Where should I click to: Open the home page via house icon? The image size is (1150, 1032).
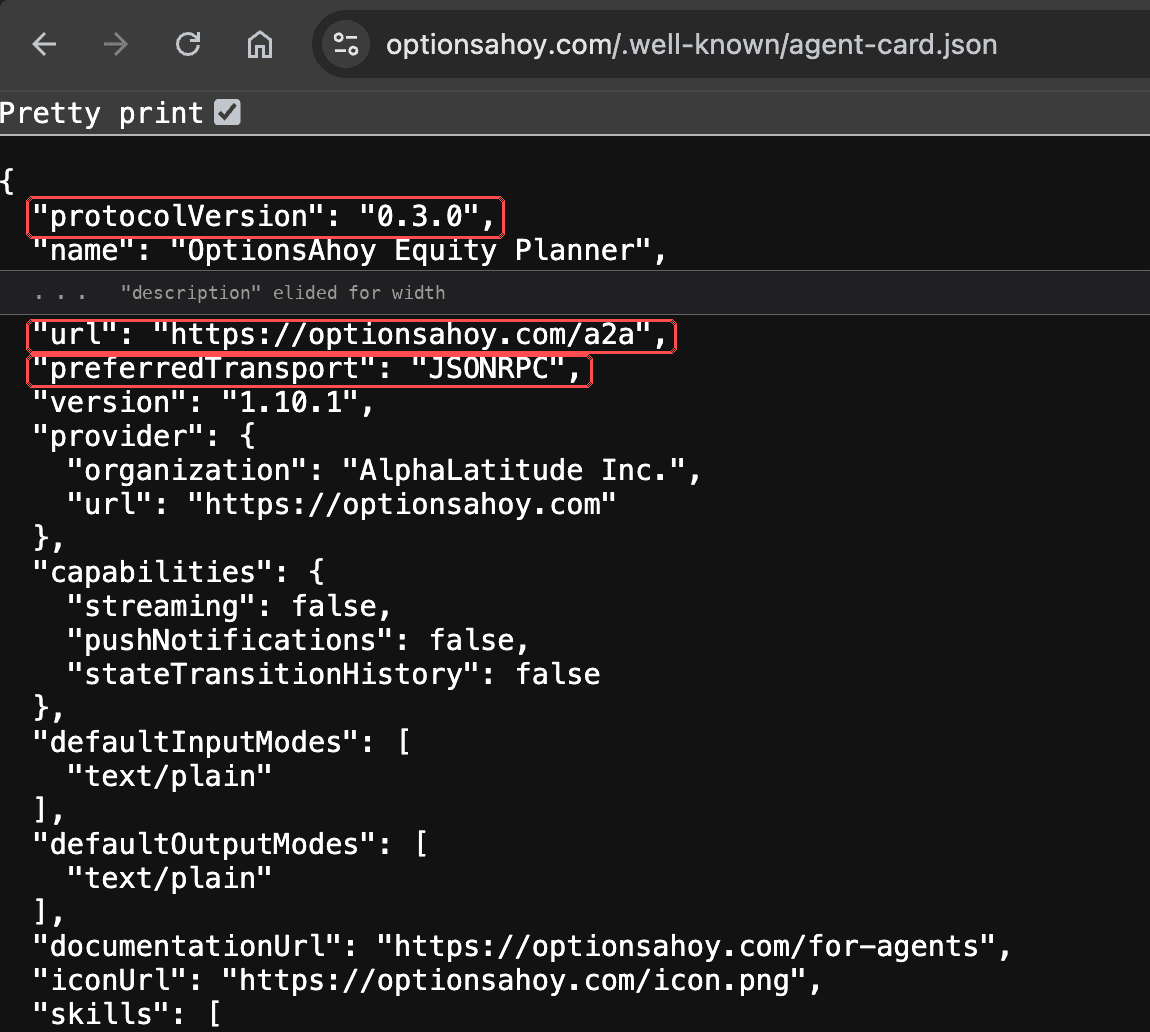tap(260, 45)
